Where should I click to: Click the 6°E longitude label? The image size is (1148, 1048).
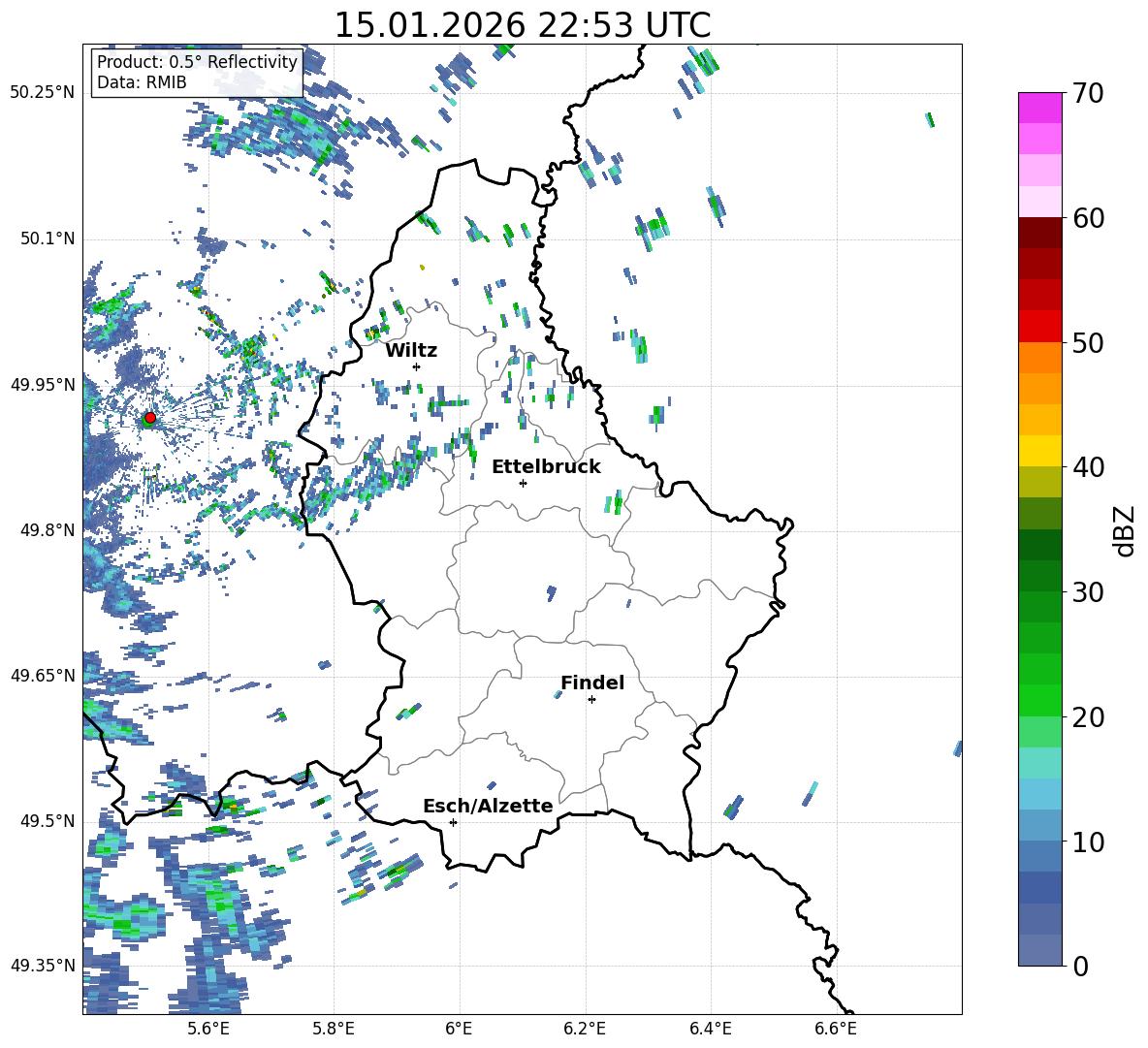(459, 1029)
